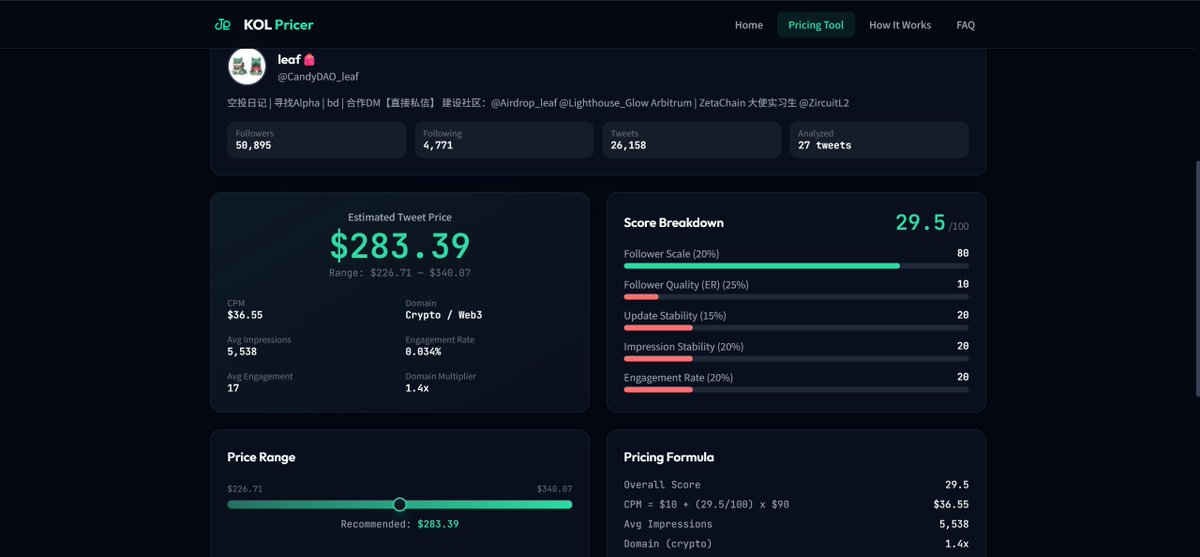1200x557 pixels.
Task: Click the @CandyDAO_leaf handle
Action: [x=317, y=77]
